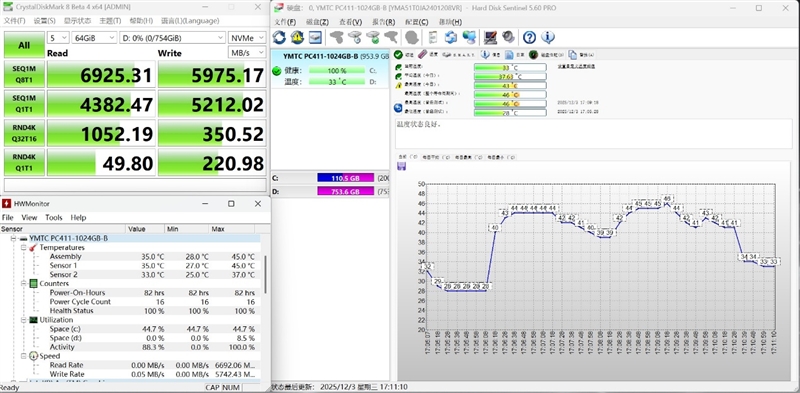Collapse the Utilization group in HWMonitor
The image size is (800, 393).
(23, 320)
